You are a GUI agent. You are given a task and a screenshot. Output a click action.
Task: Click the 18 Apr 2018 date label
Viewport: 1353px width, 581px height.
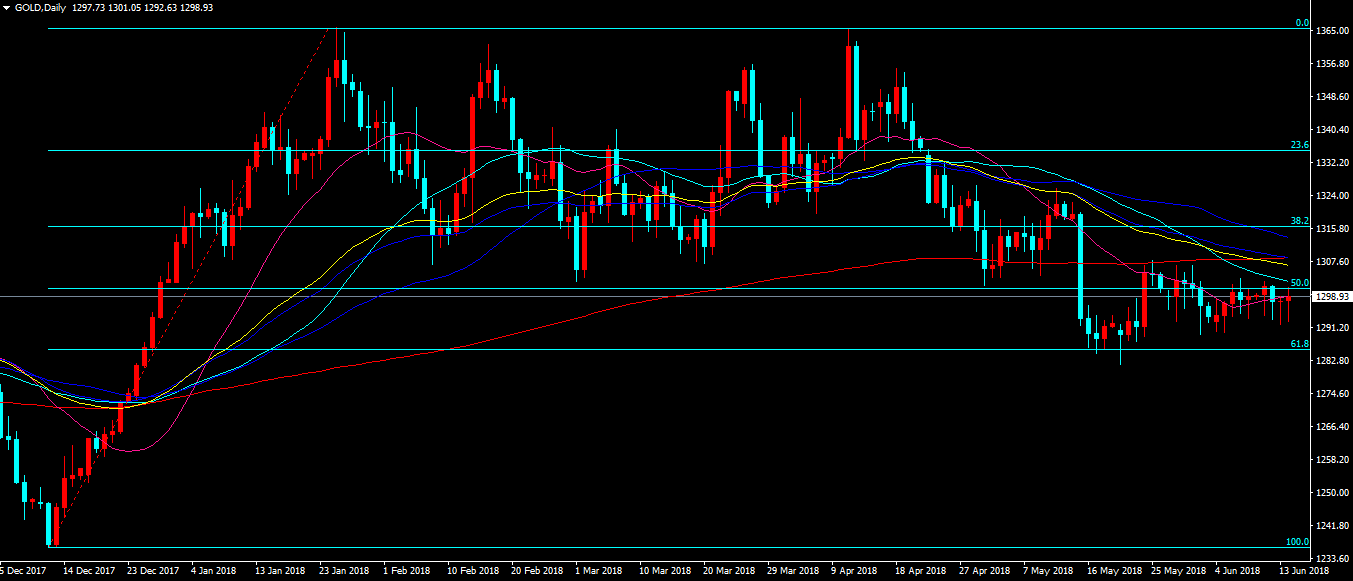[x=921, y=571]
